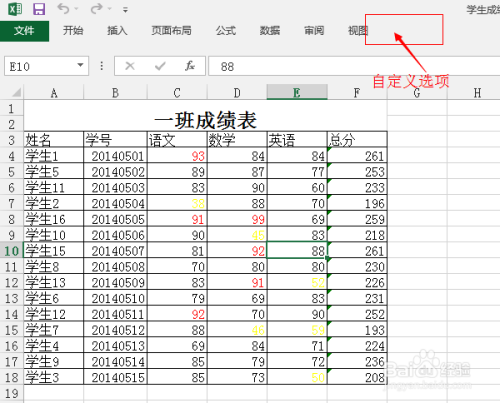Click the Excel application icon
The image size is (500, 403).
15,9
